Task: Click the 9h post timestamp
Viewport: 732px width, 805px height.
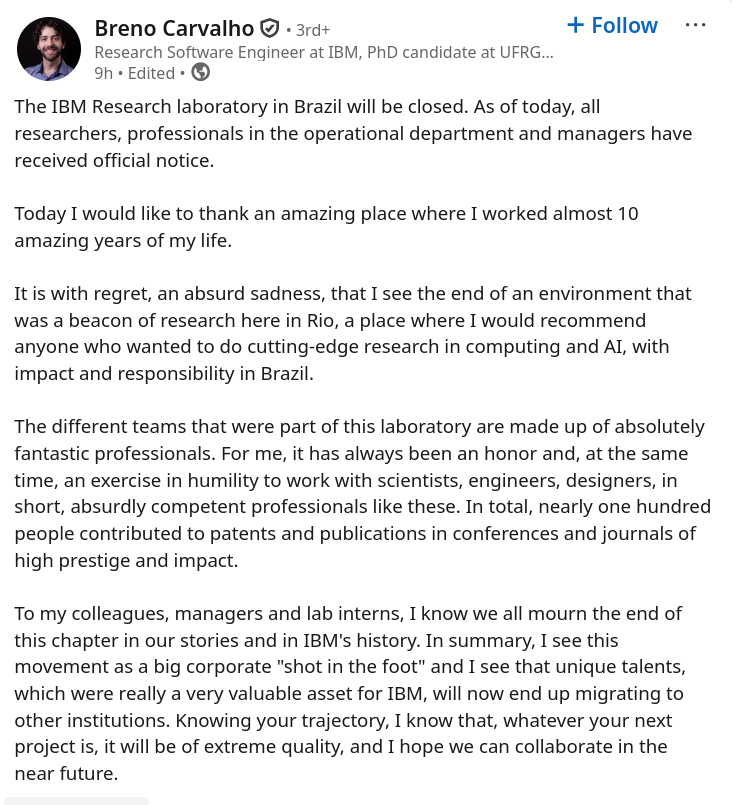Action: click(103, 72)
